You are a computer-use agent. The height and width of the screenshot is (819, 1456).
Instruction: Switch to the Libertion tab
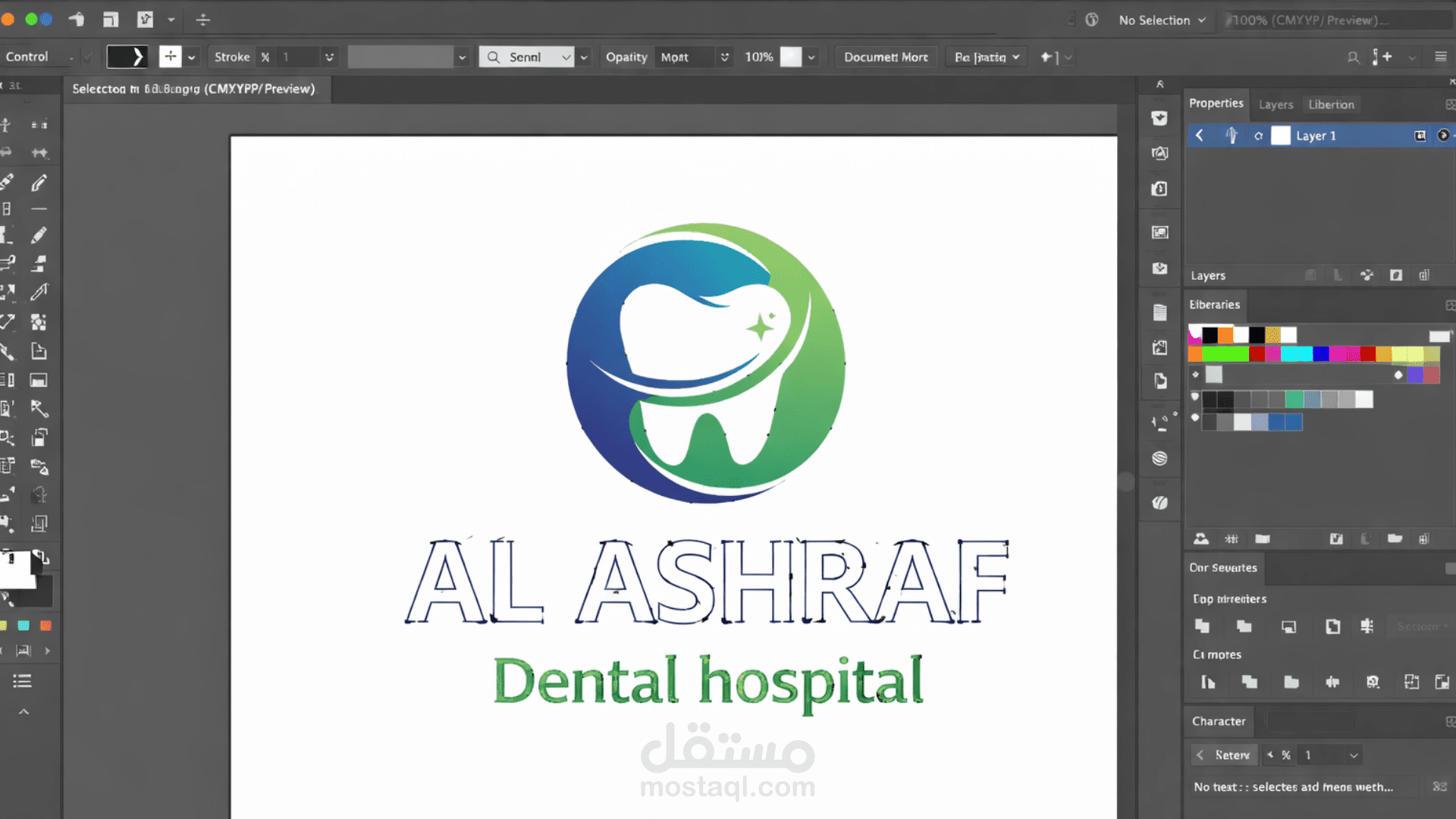click(1331, 105)
